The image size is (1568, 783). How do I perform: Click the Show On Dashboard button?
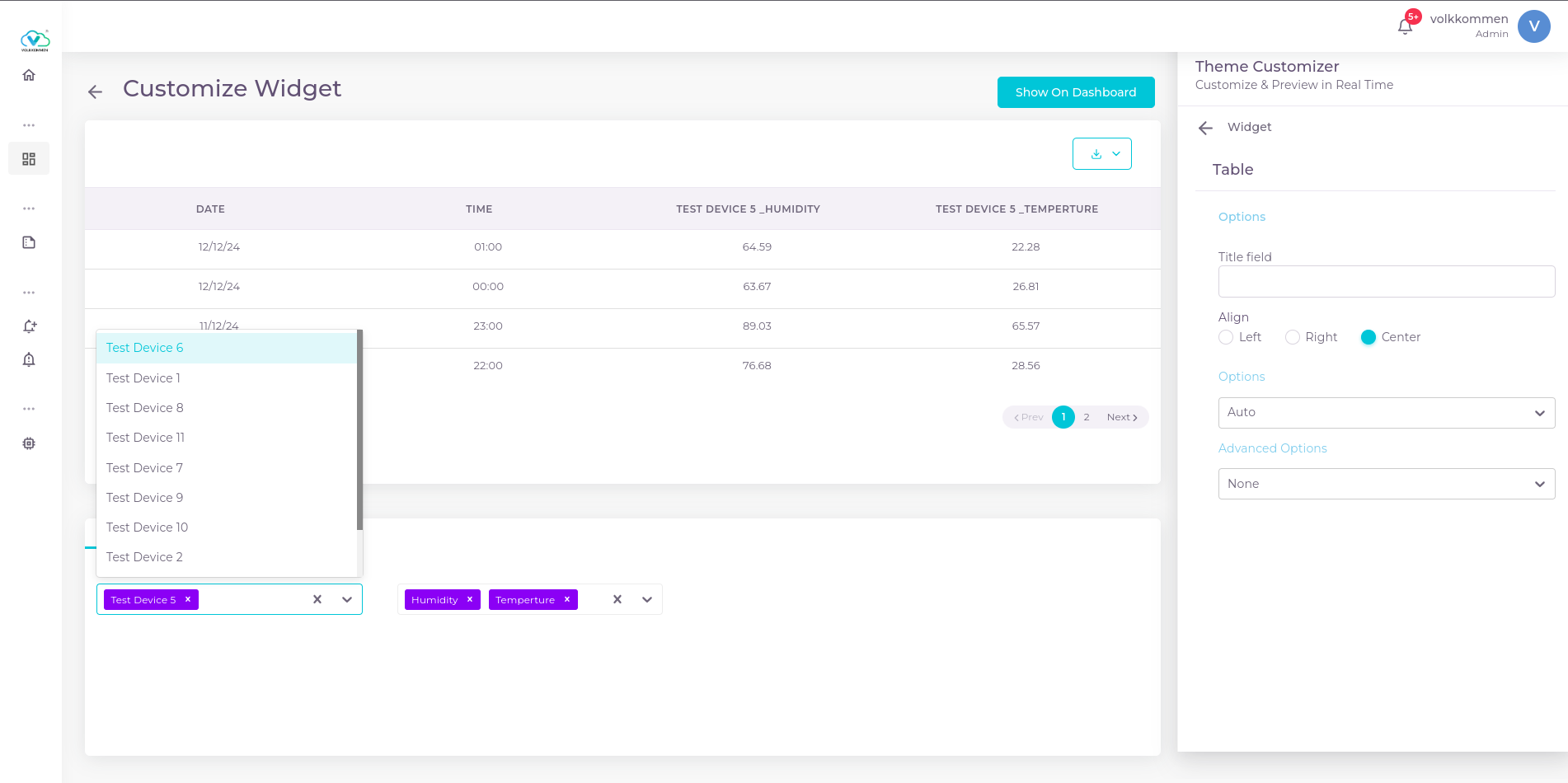point(1075,92)
